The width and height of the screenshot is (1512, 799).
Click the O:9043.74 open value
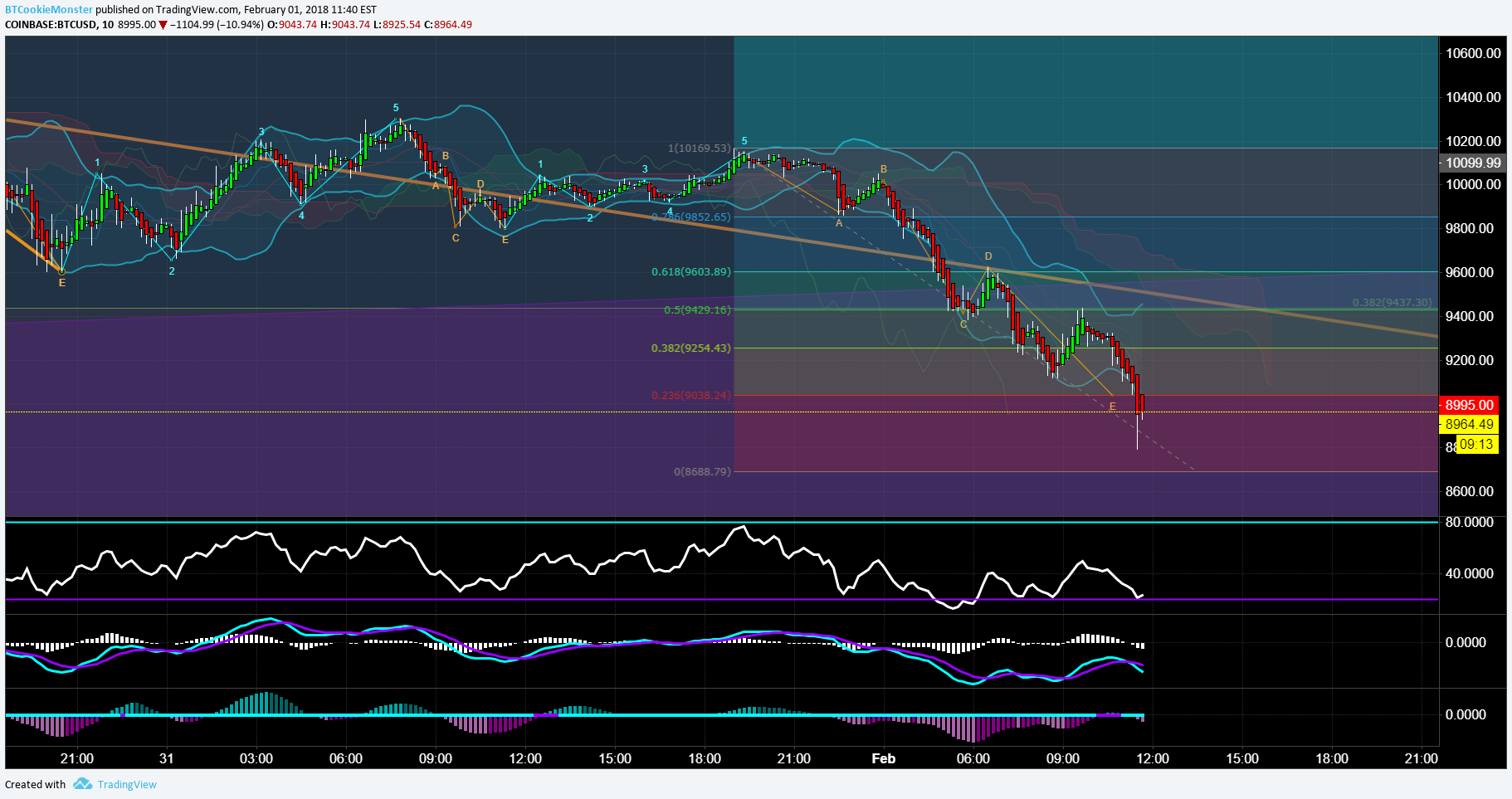tap(292, 25)
